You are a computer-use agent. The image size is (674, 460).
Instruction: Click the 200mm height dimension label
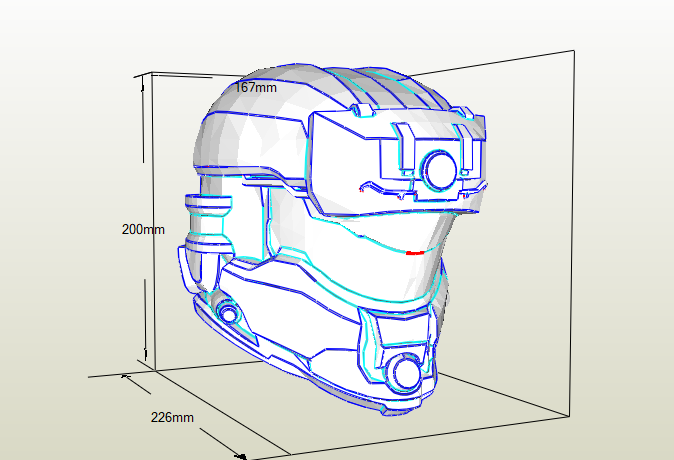pyautogui.click(x=143, y=229)
